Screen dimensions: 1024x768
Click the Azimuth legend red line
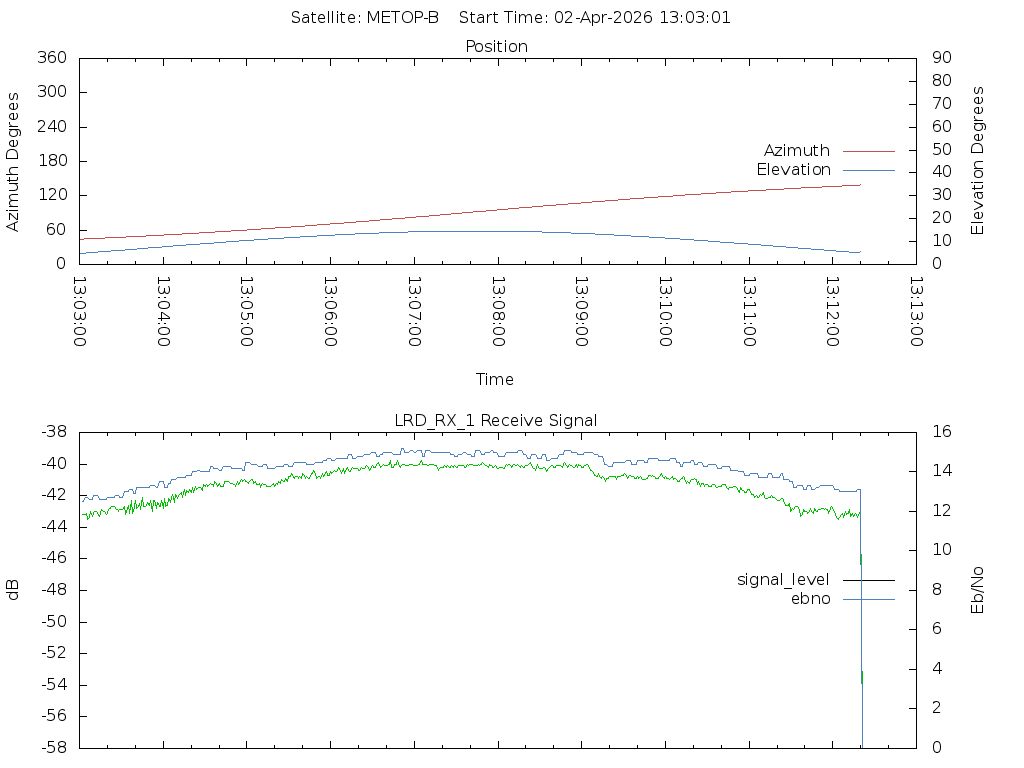(x=869, y=152)
